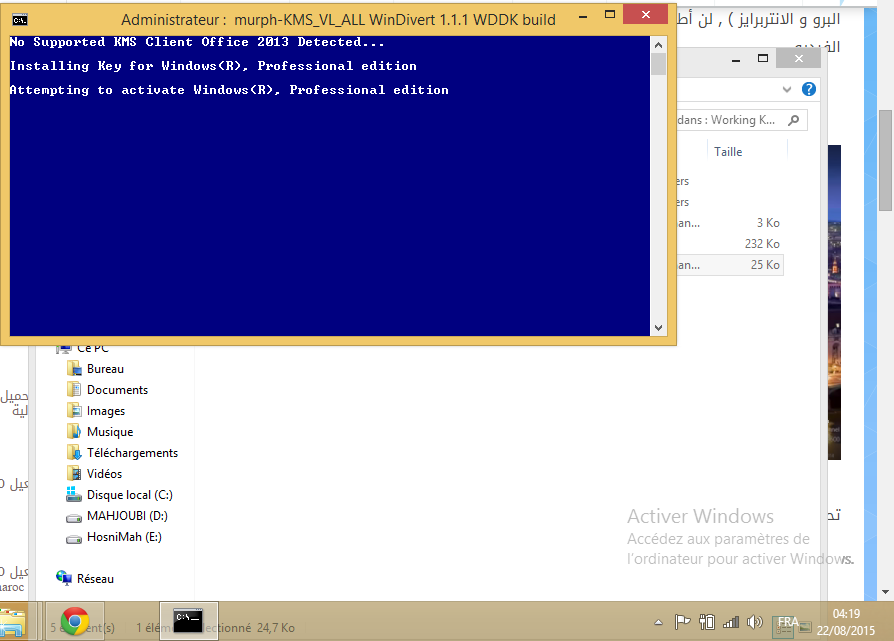Click the Vidéos folder icon
Screen dimensions: 894x641
(74, 473)
